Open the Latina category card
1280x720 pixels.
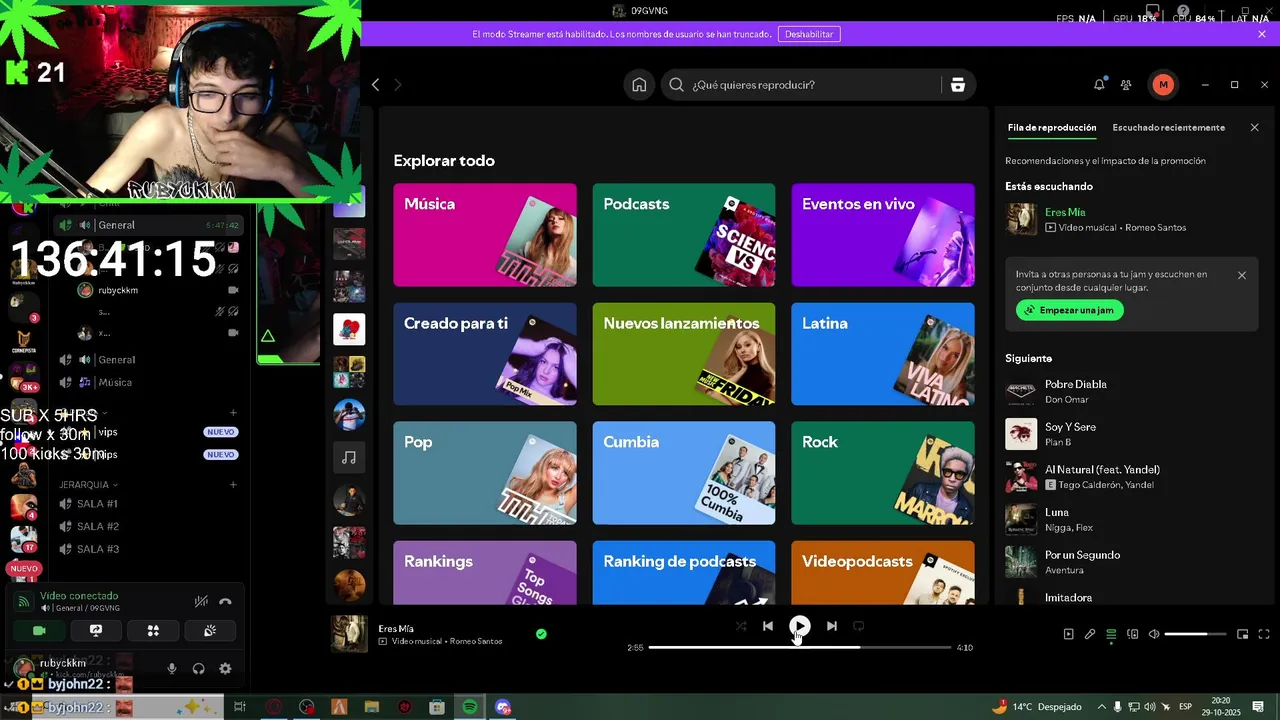pyautogui.click(x=883, y=354)
